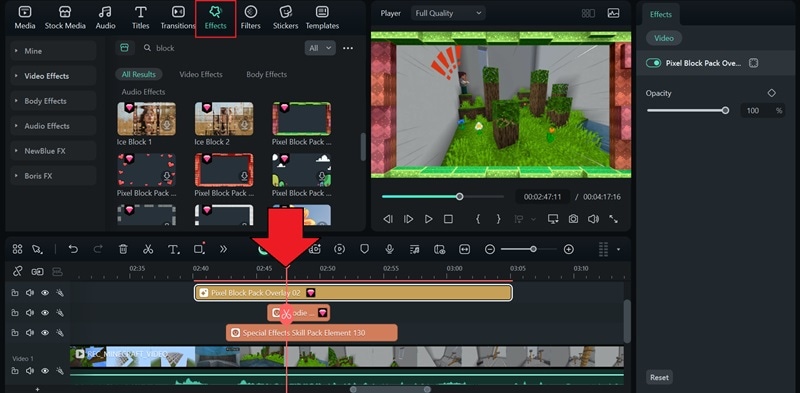Expand more timeline tools double-arrow
Screen dimensions: 800x393
coord(223,249)
